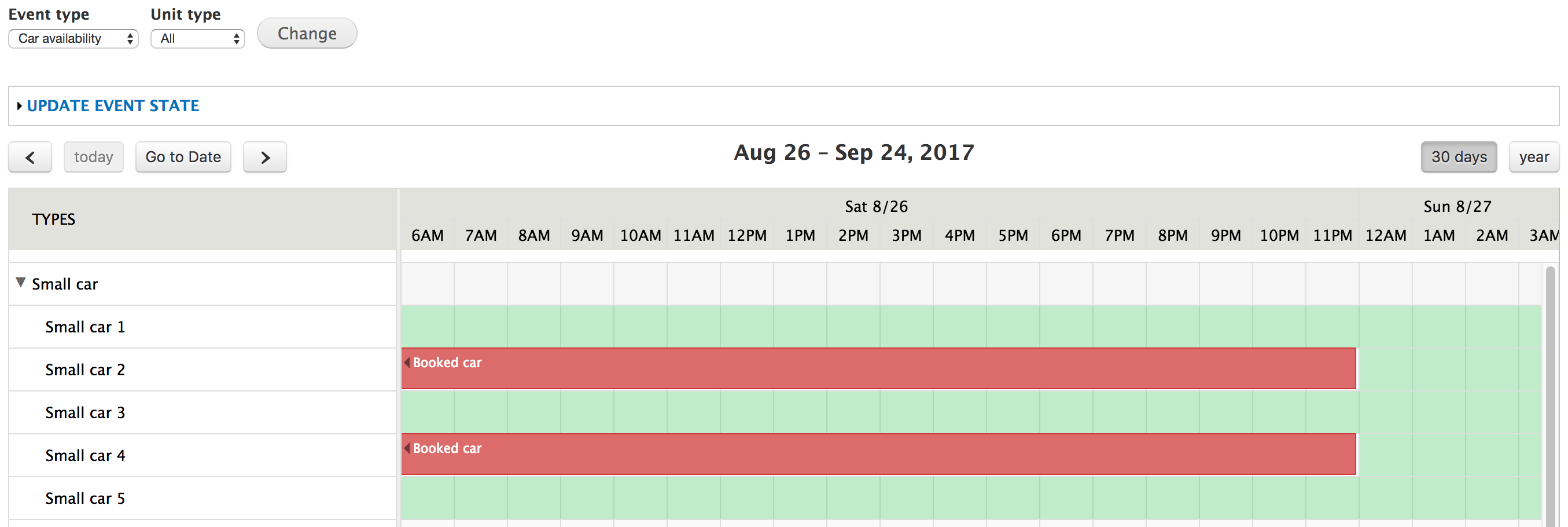Image resolution: width=1568 pixels, height=527 pixels.
Task: Click arrow on Small car 4 booking
Action: (x=407, y=448)
